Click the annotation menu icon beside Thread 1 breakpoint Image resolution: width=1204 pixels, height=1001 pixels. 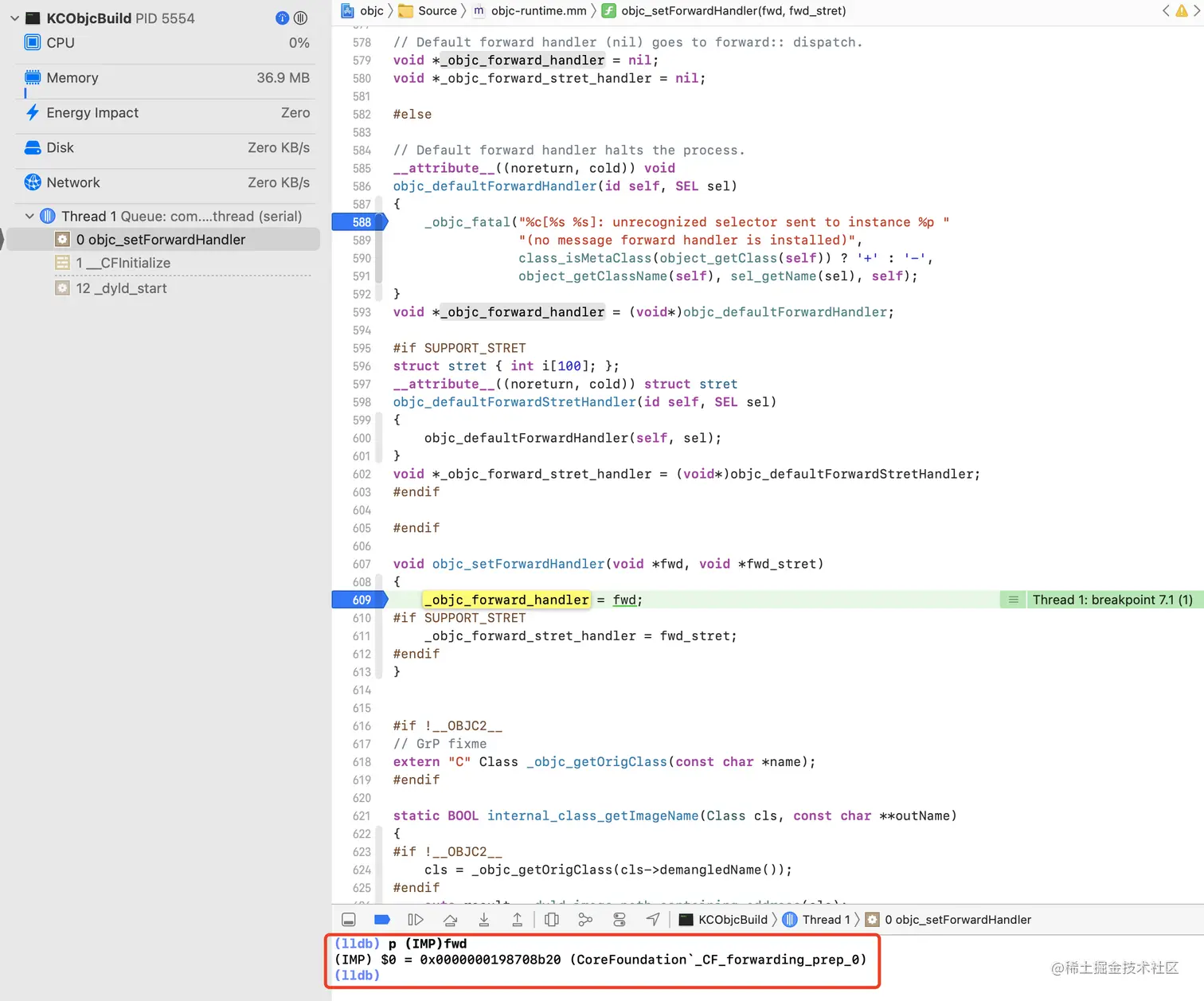tap(1013, 600)
